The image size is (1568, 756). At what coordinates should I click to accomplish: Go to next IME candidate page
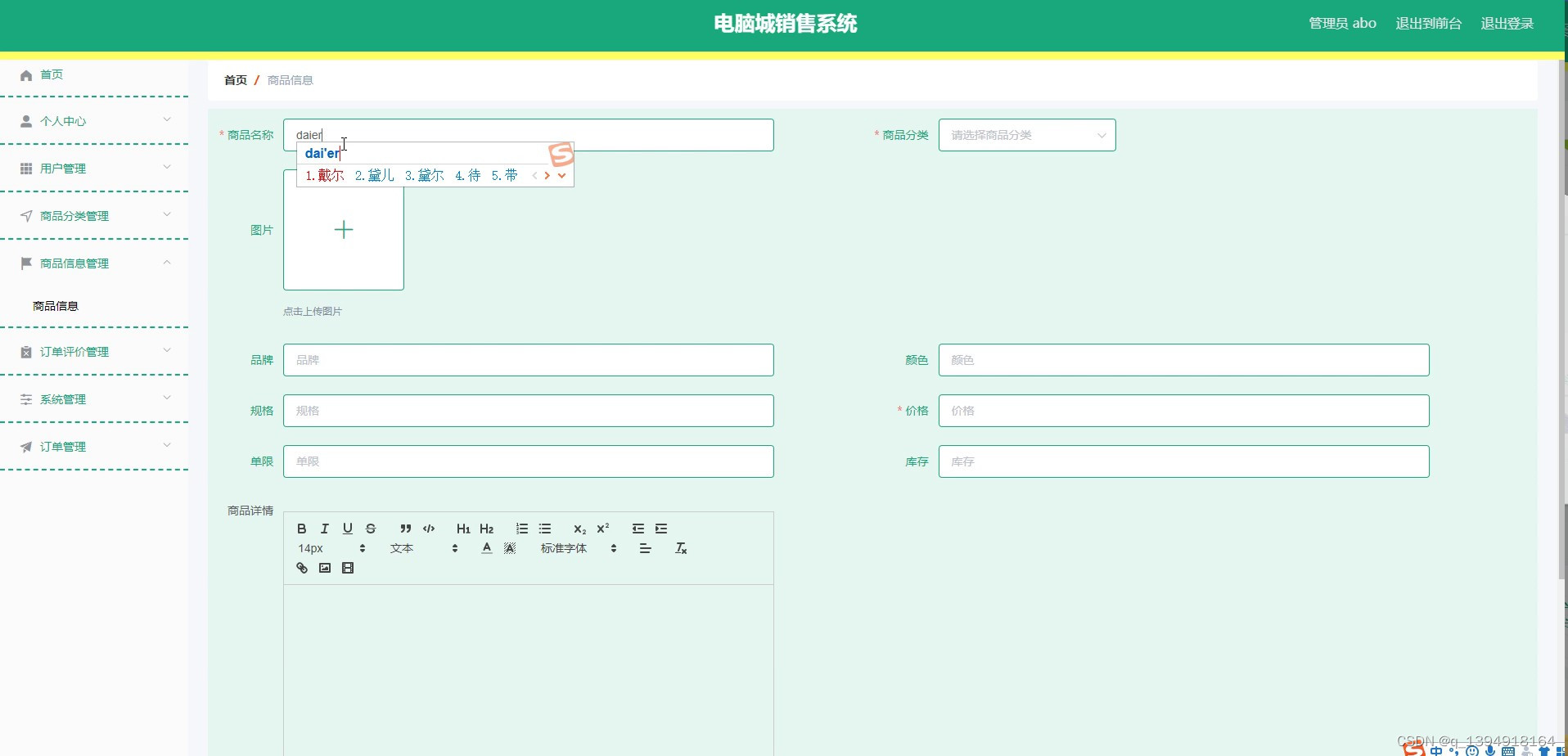tap(547, 175)
